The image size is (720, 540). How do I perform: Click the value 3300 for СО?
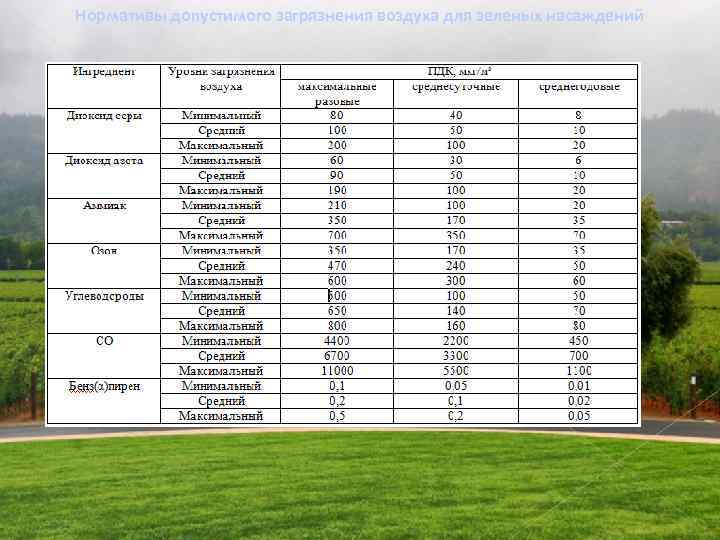coord(456,356)
